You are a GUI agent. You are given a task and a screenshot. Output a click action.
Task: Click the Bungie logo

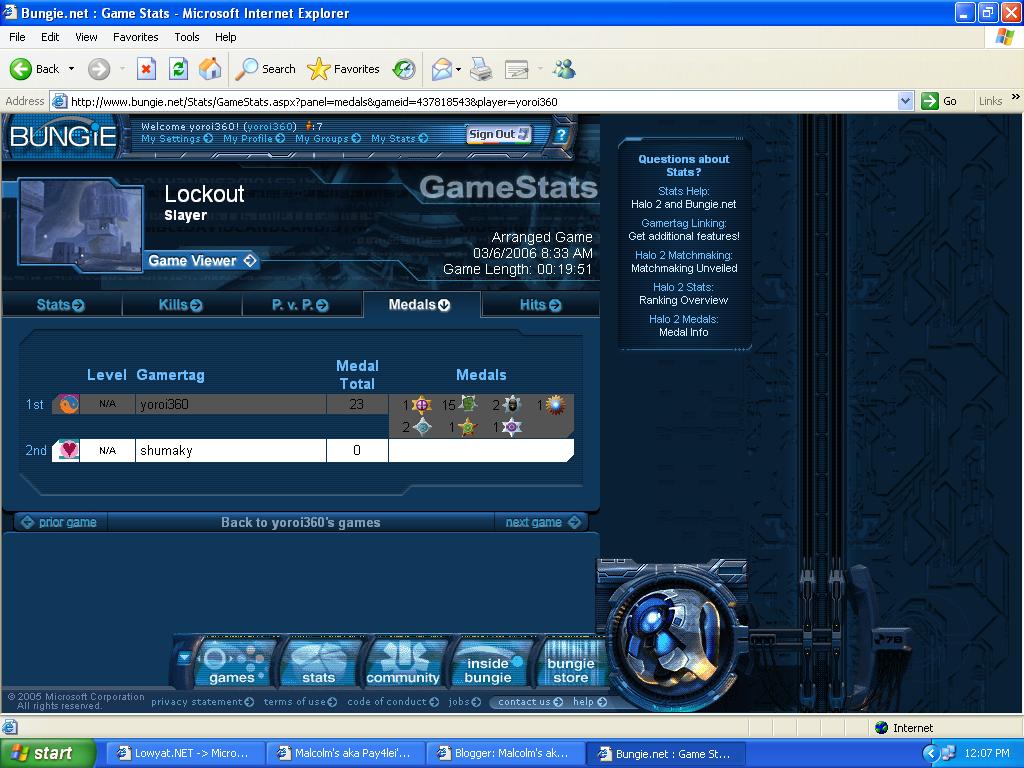(63, 136)
